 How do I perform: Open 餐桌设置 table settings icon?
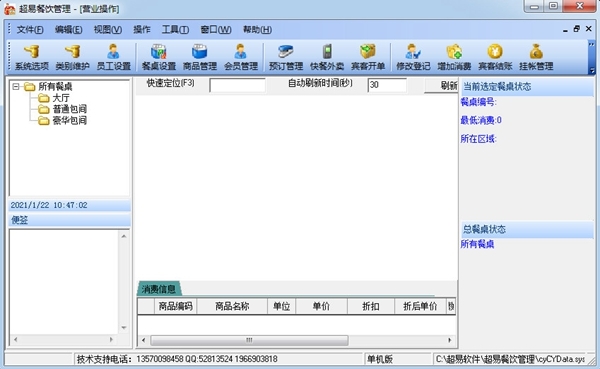point(159,57)
